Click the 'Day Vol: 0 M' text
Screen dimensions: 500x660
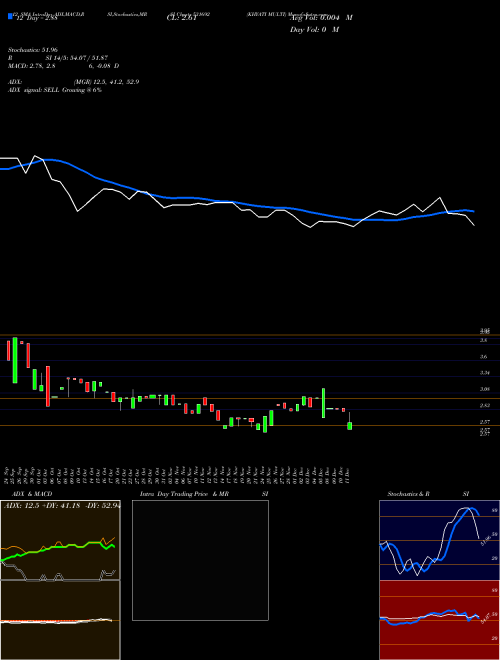click(x=314, y=30)
